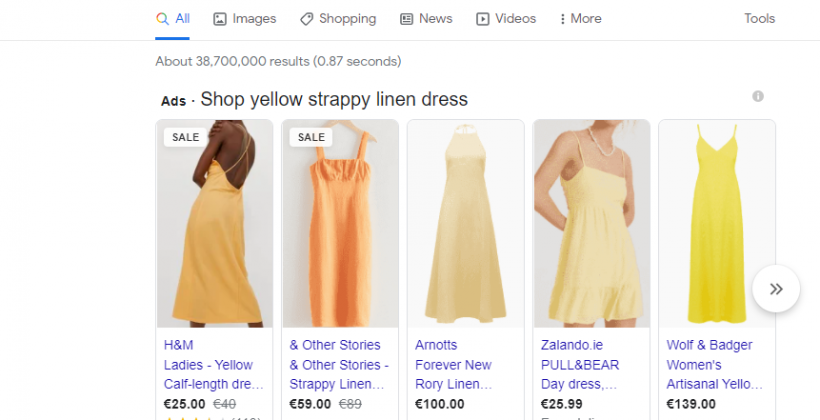The width and height of the screenshot is (820, 420).
Task: Click the carousel next arrows button
Action: 776,289
